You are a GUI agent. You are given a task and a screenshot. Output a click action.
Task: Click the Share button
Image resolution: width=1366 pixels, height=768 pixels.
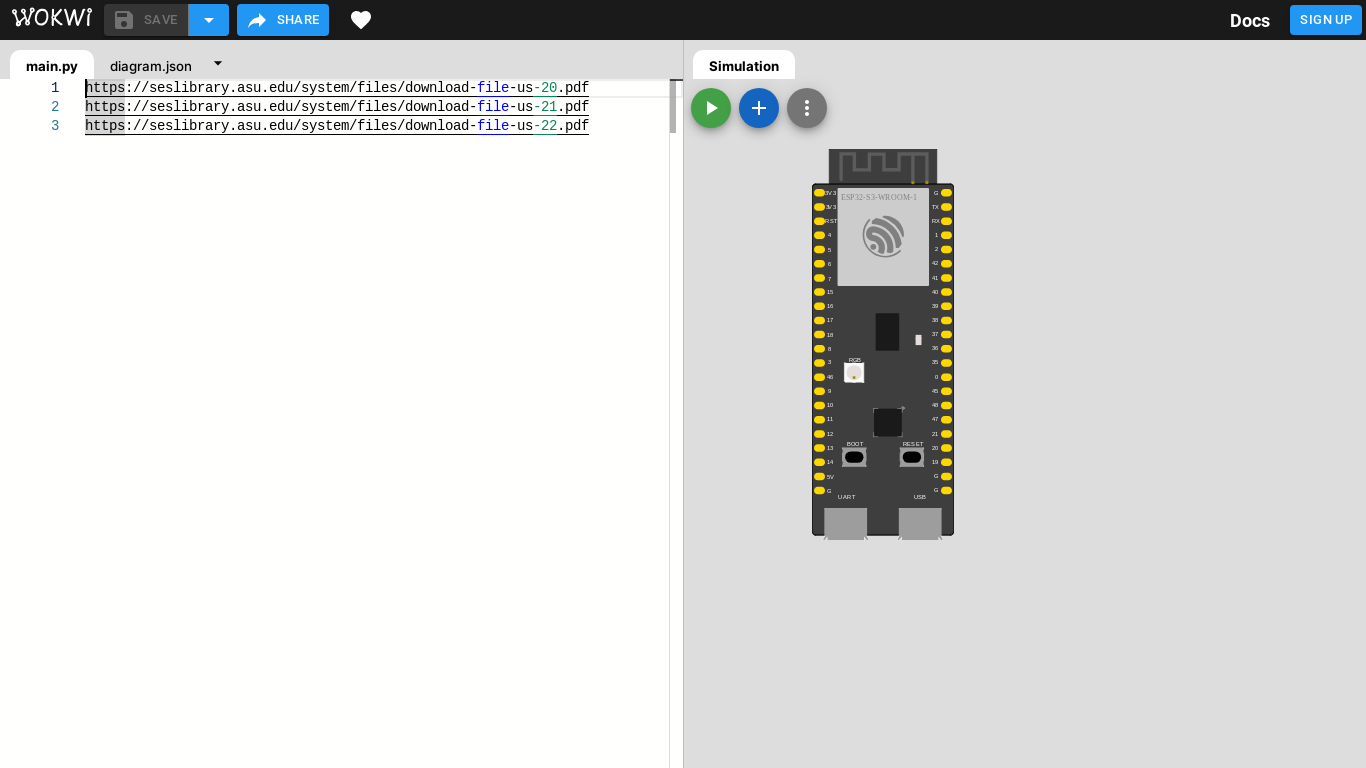pyautogui.click(x=283, y=20)
